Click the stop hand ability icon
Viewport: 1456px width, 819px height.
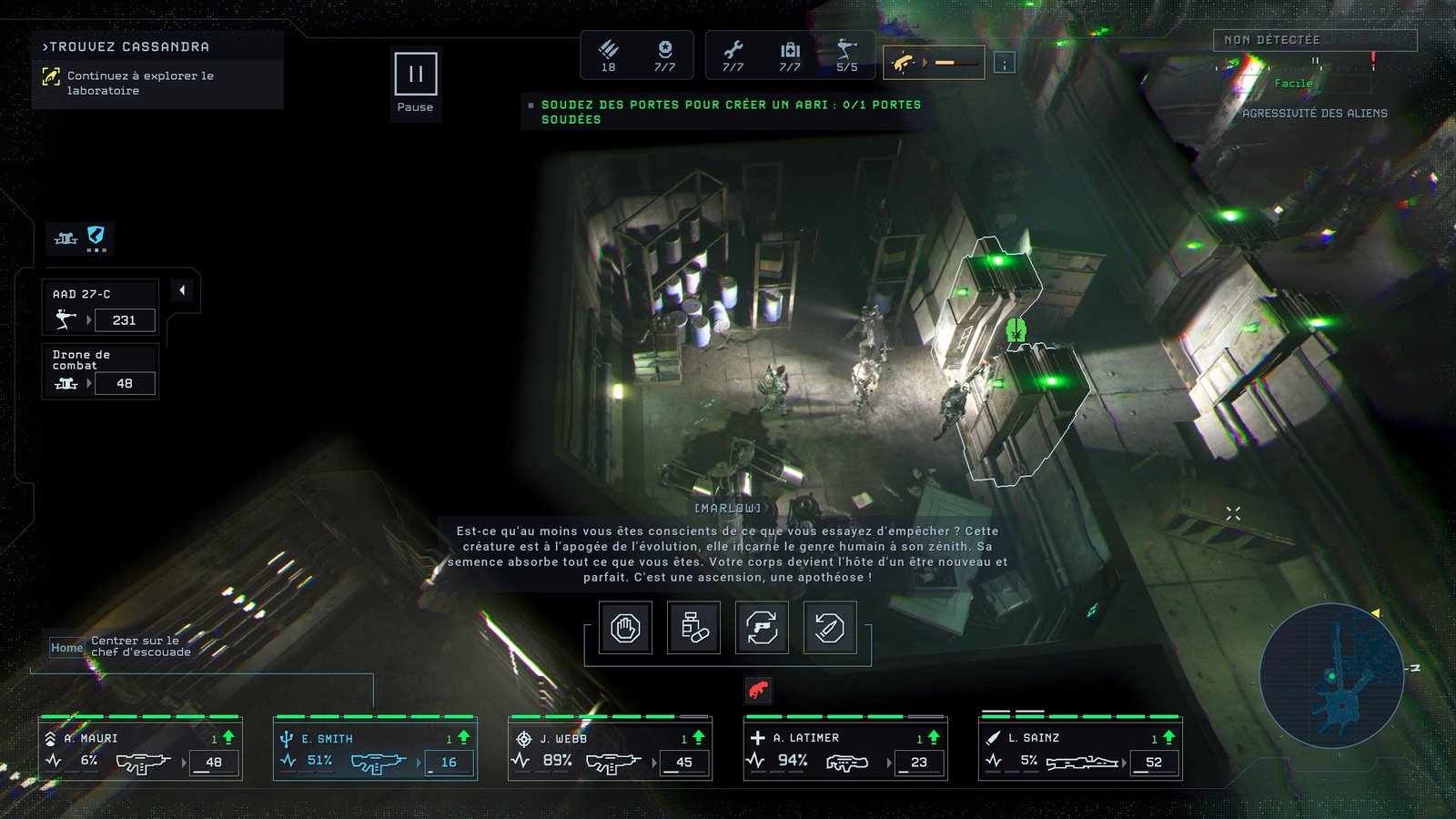(625, 628)
